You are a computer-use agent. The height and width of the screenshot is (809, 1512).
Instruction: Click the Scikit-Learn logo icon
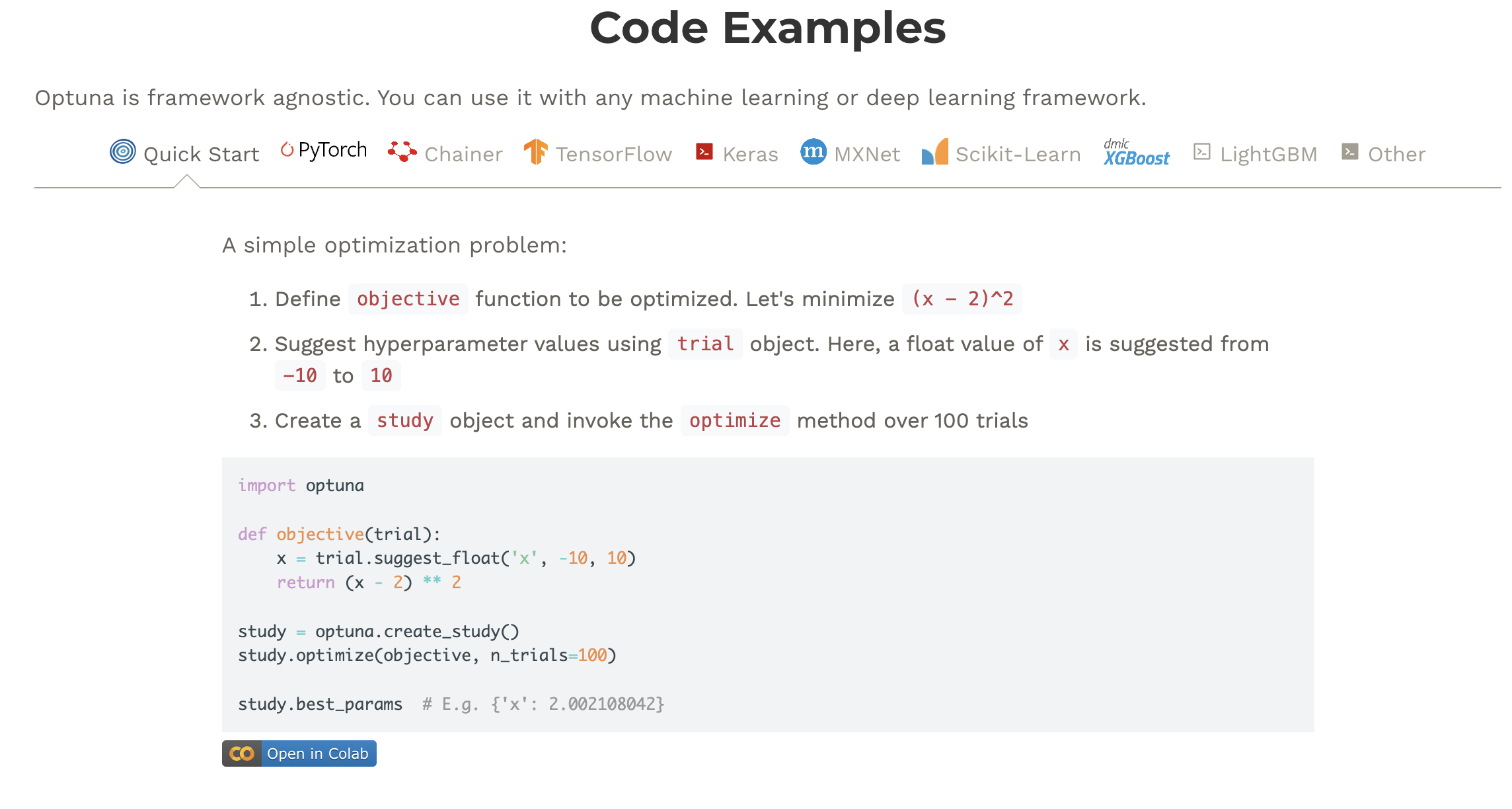click(934, 152)
